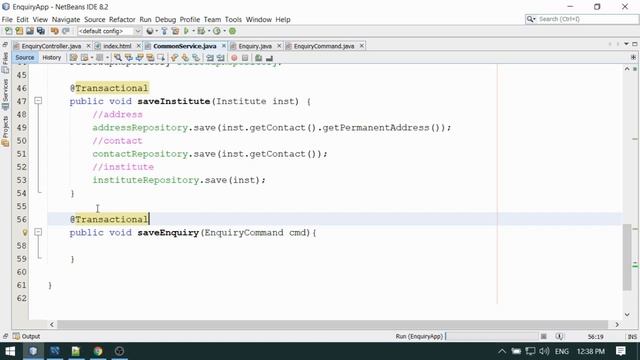The image size is (640, 360).
Task: Open the Windows Start menu
Action: pyautogui.click(x=10, y=351)
